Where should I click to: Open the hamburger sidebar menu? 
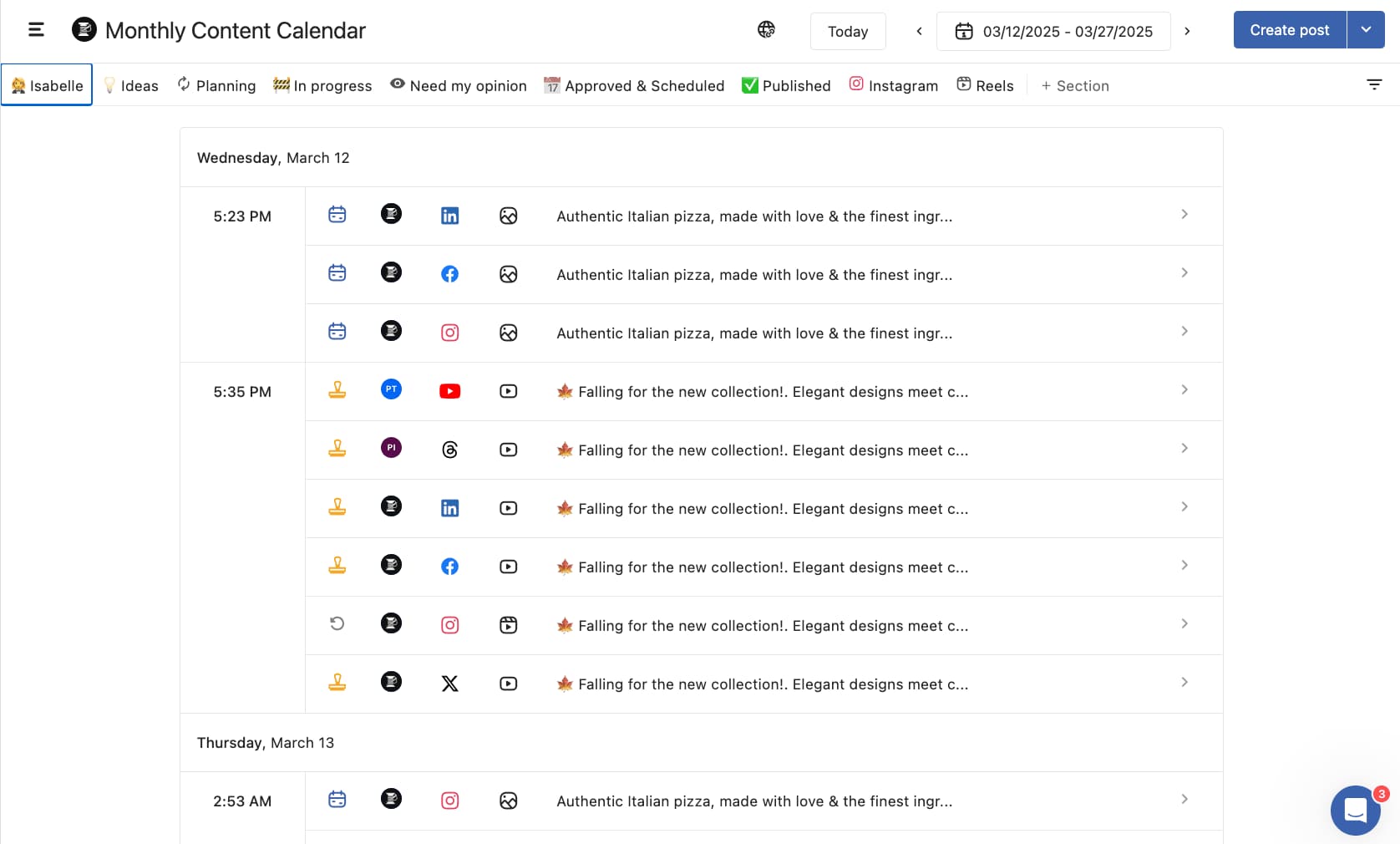tap(36, 30)
